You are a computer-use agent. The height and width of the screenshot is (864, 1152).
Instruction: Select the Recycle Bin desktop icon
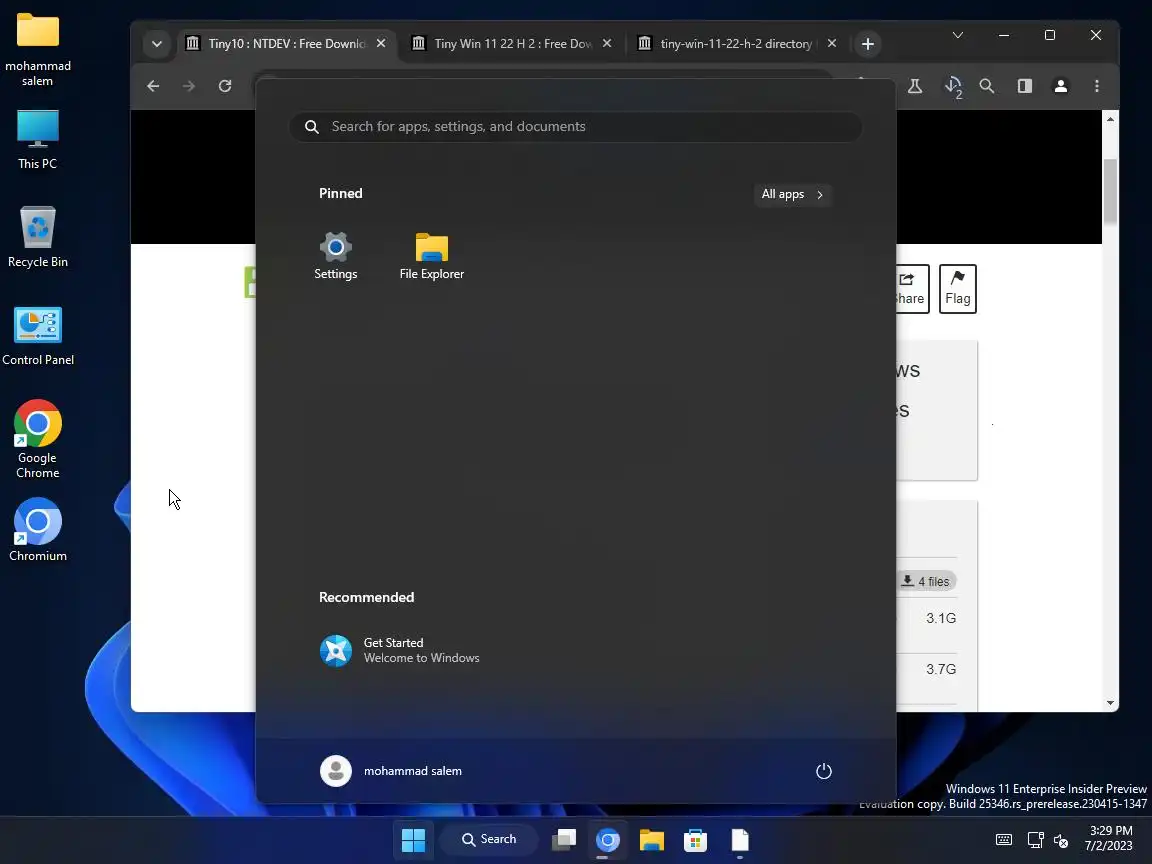pyautogui.click(x=37, y=237)
